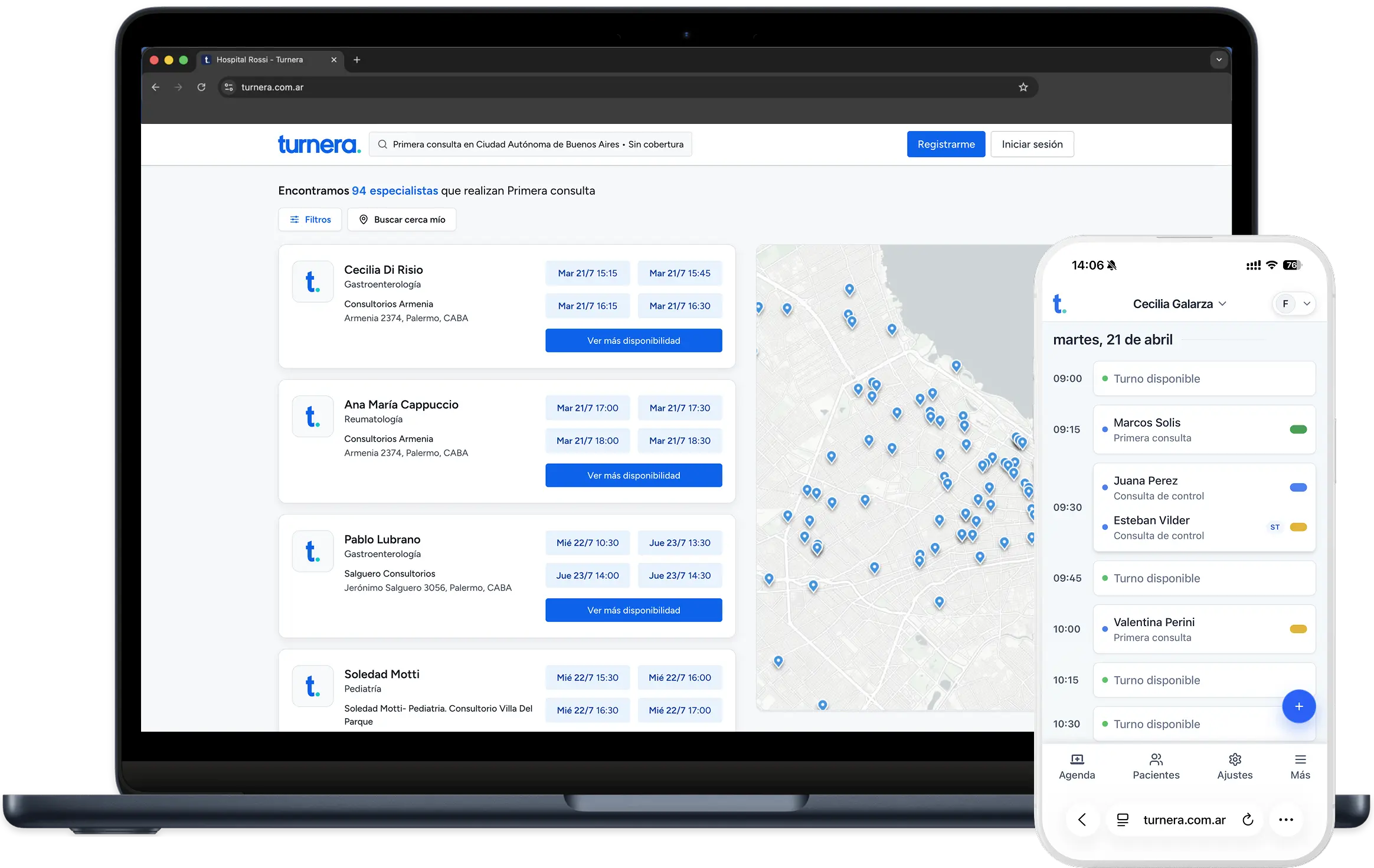Click Pablo Lubrano's profile logo thumbnail

313,551
